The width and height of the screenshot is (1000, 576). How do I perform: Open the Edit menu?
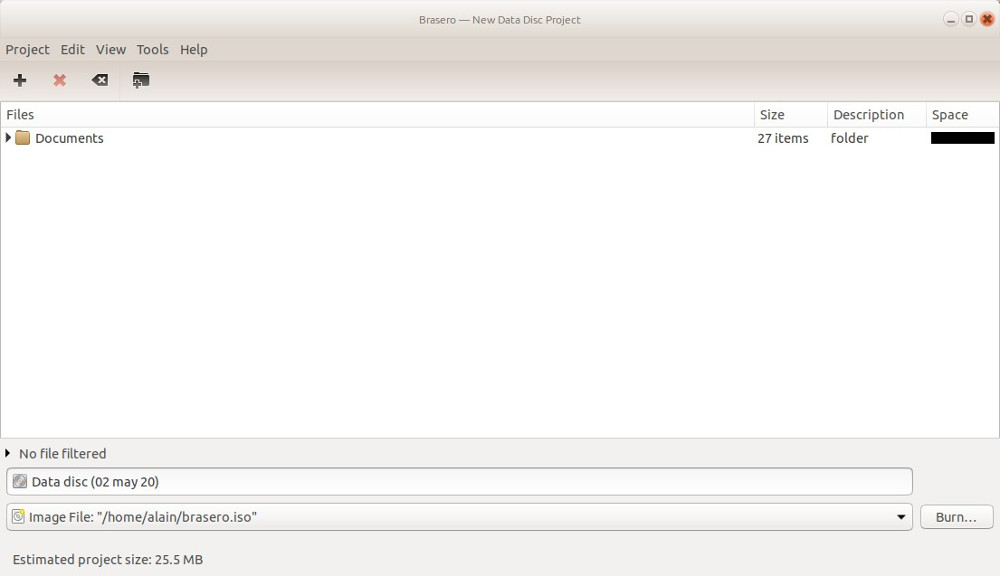(73, 50)
